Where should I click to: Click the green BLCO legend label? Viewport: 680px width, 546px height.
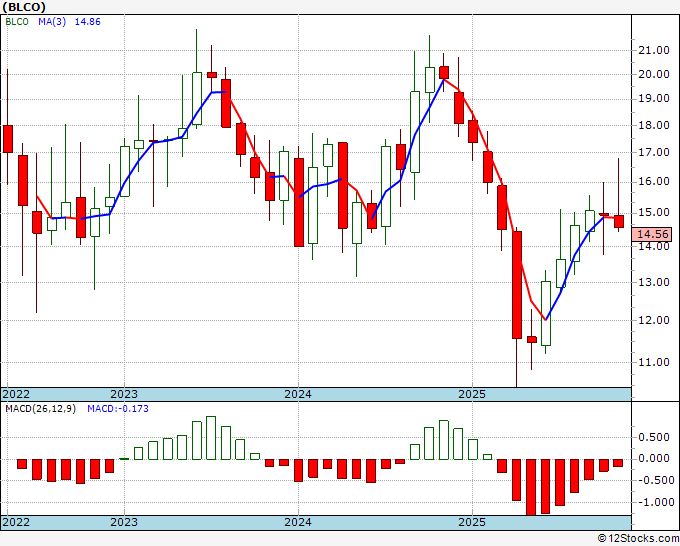tap(17, 22)
